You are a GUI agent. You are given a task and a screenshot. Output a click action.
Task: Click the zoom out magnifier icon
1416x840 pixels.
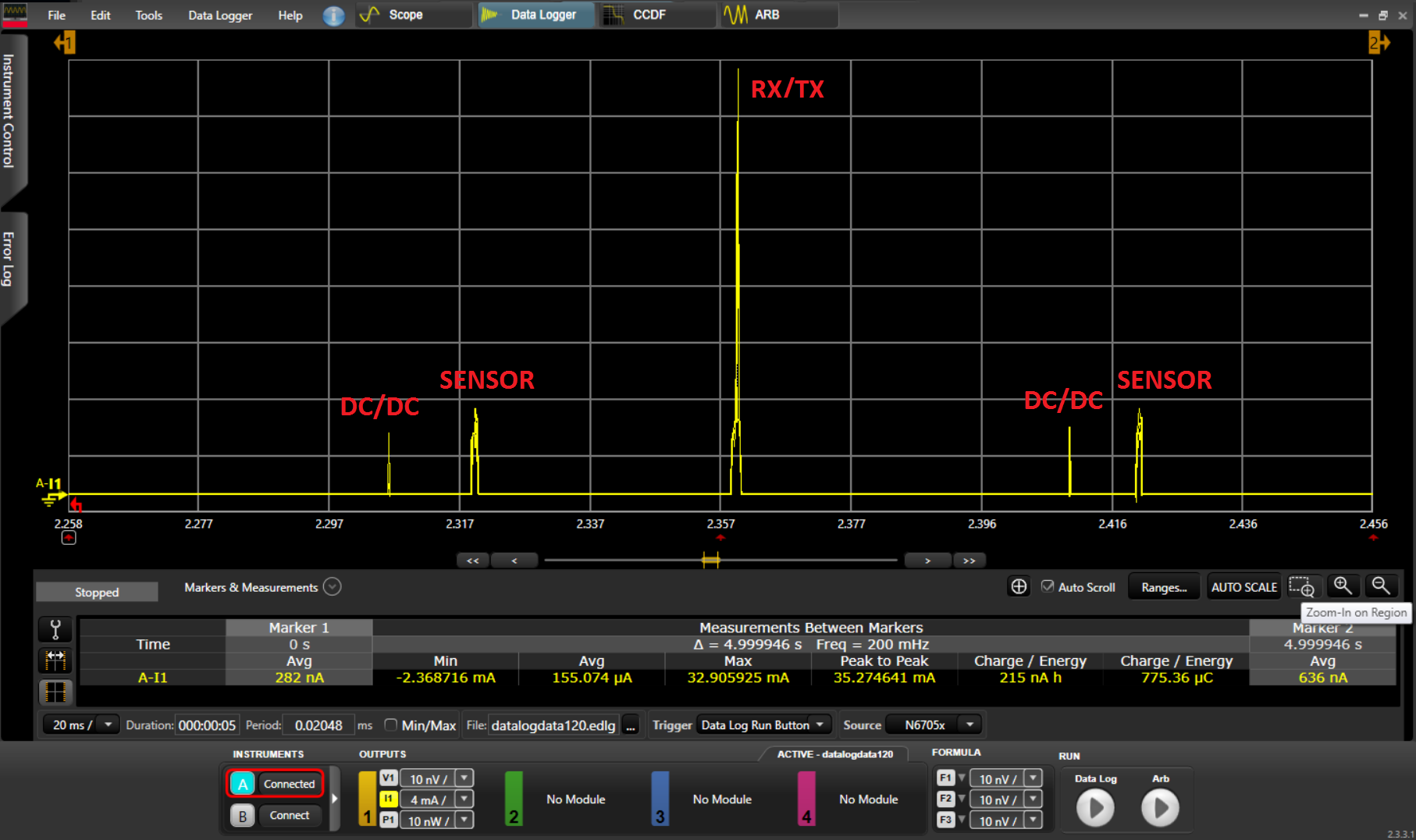coord(1381,586)
